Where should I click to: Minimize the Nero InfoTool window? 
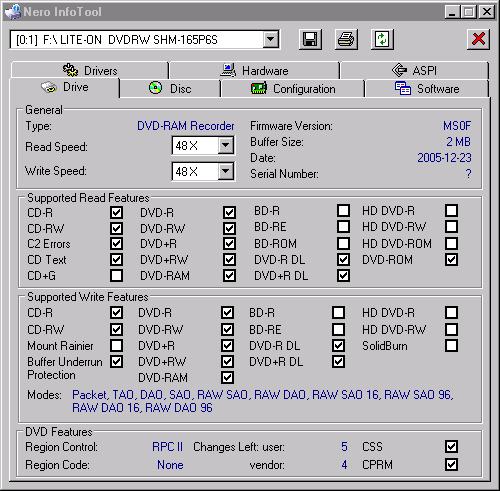pos(452,12)
